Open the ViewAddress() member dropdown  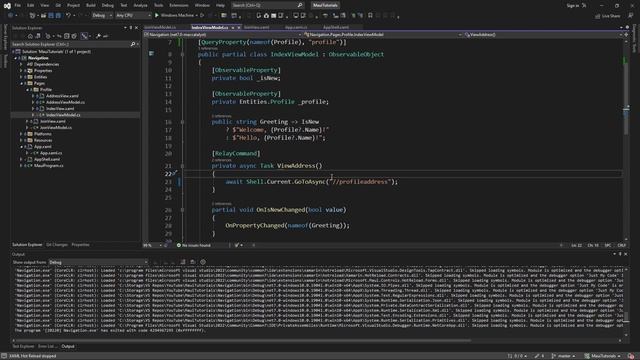point(543,35)
